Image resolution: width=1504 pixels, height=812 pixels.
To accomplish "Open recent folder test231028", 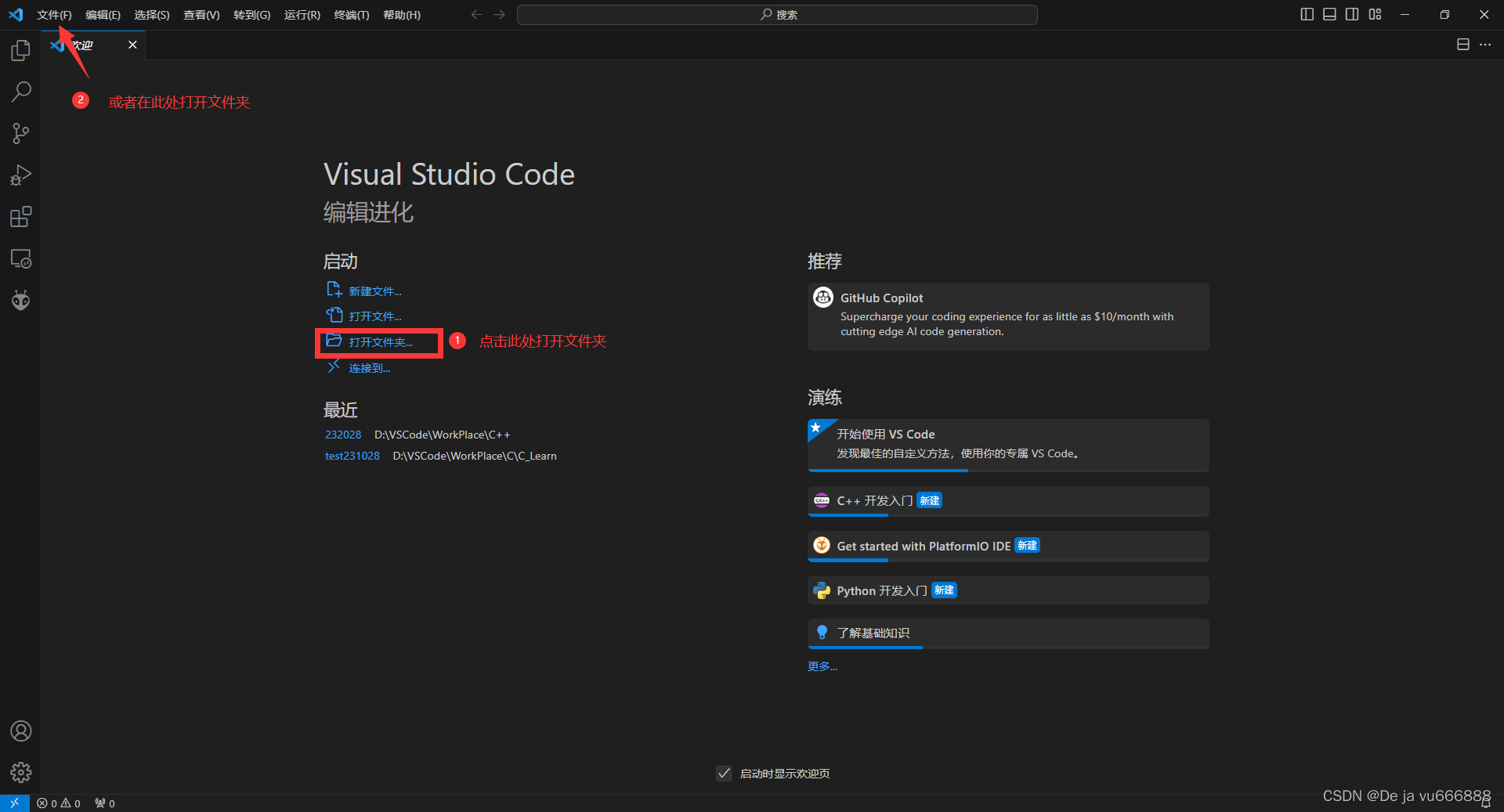I will 352,456.
